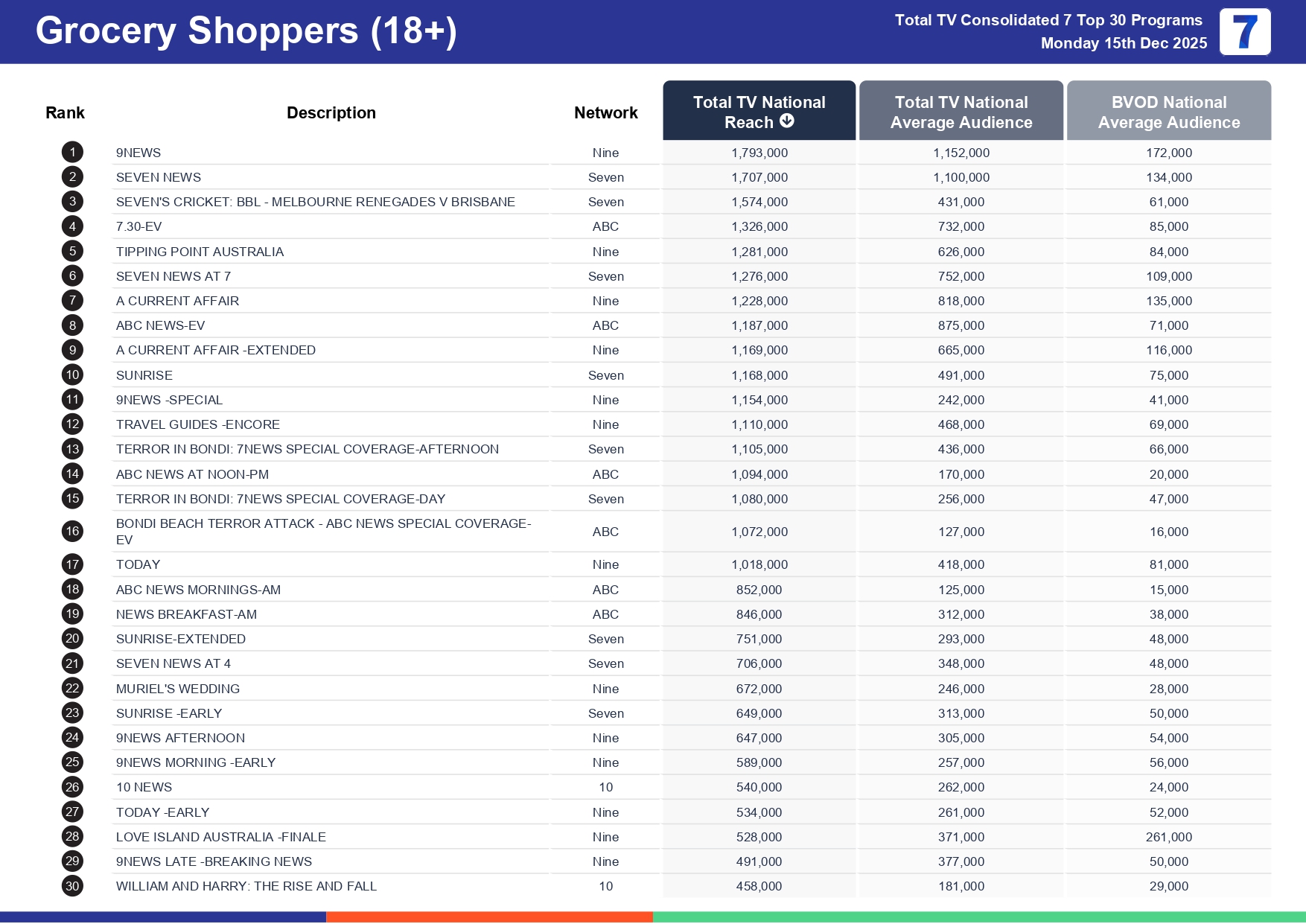Click the Description column header
1306x924 pixels.
tap(331, 113)
